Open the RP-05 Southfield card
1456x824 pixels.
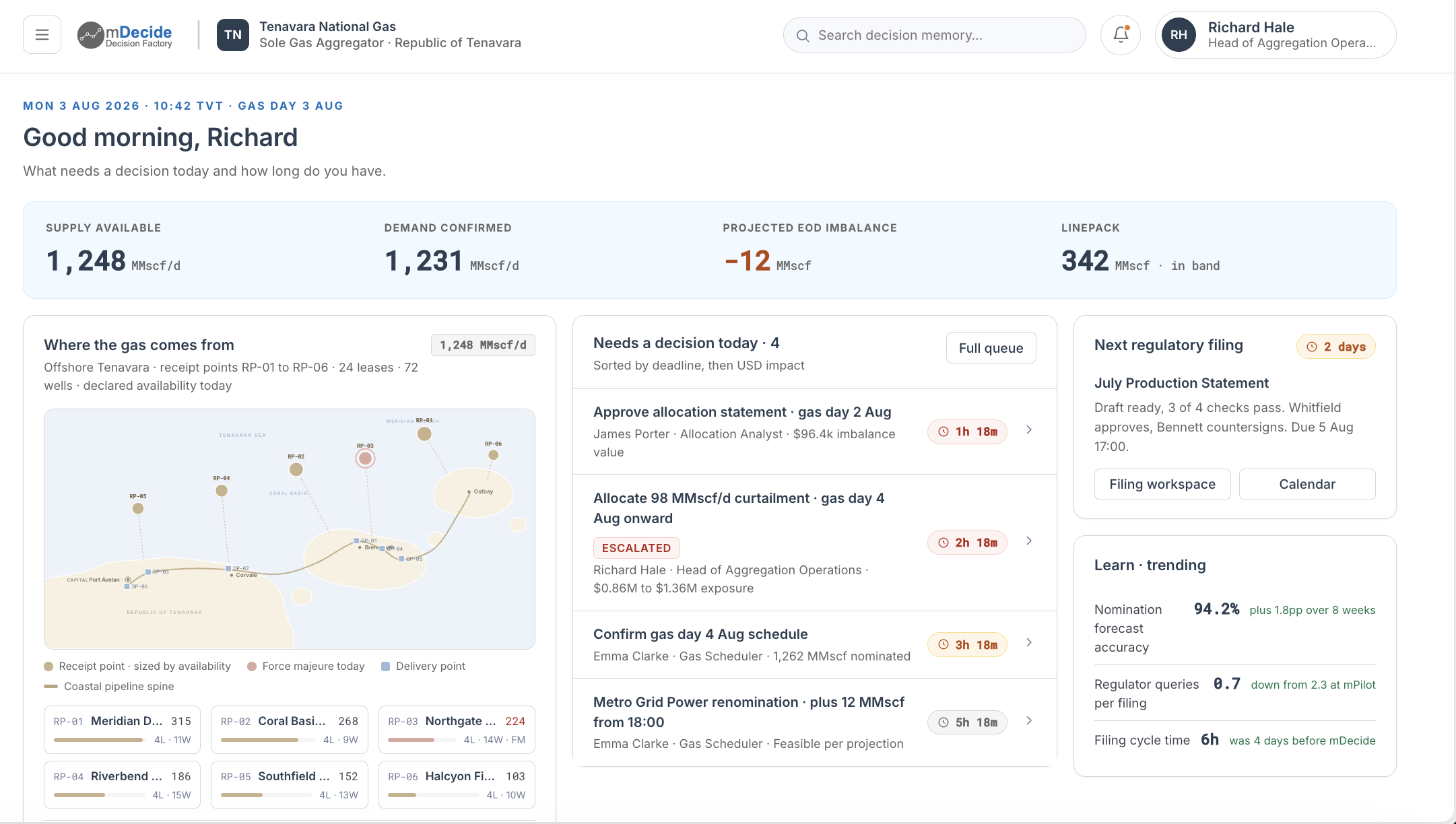290,785
